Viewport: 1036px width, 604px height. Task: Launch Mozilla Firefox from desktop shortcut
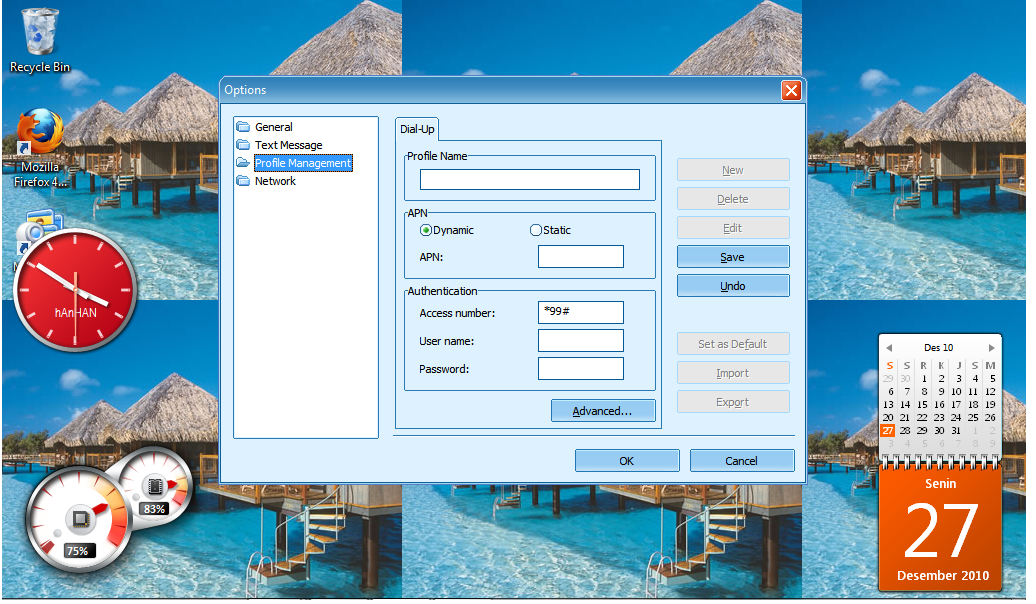coord(40,149)
